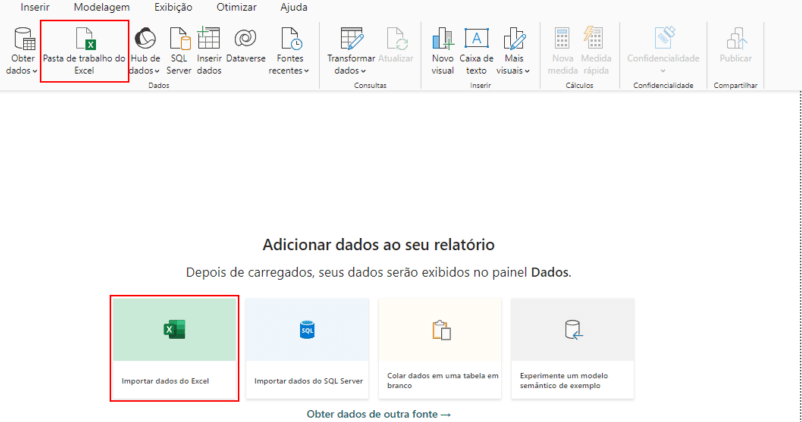Choose Colar dados em uma tabela em branco

[442, 381]
